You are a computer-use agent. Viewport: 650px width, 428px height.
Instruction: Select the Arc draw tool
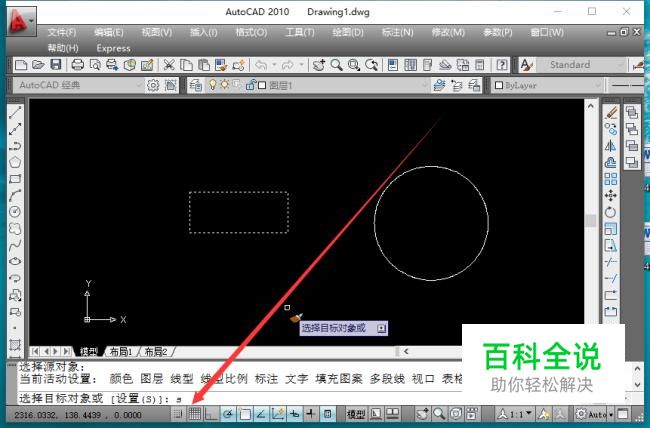click(x=15, y=195)
